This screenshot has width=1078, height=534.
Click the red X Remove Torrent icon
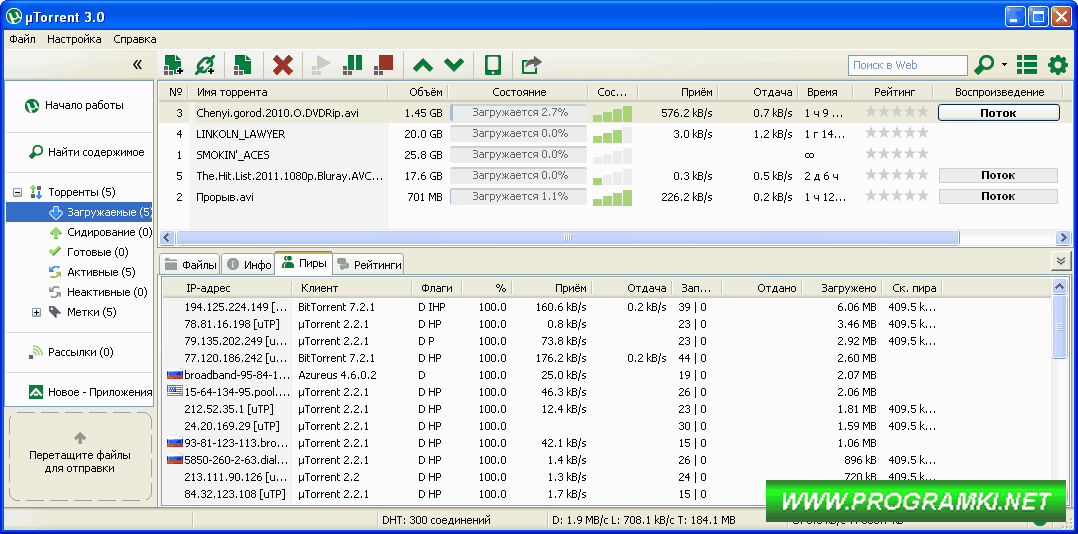pos(283,65)
